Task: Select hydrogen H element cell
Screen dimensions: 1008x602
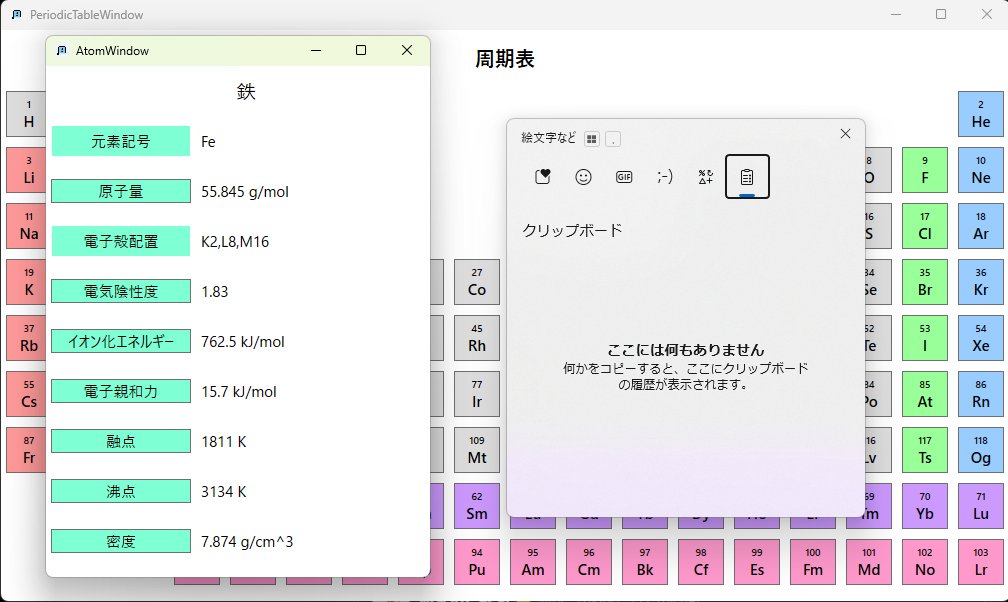Action: (26, 114)
